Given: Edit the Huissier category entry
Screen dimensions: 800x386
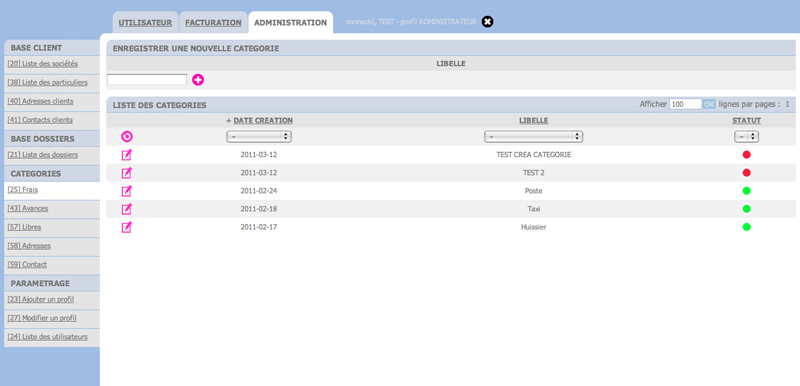Looking at the screenshot, I should tap(127, 227).
